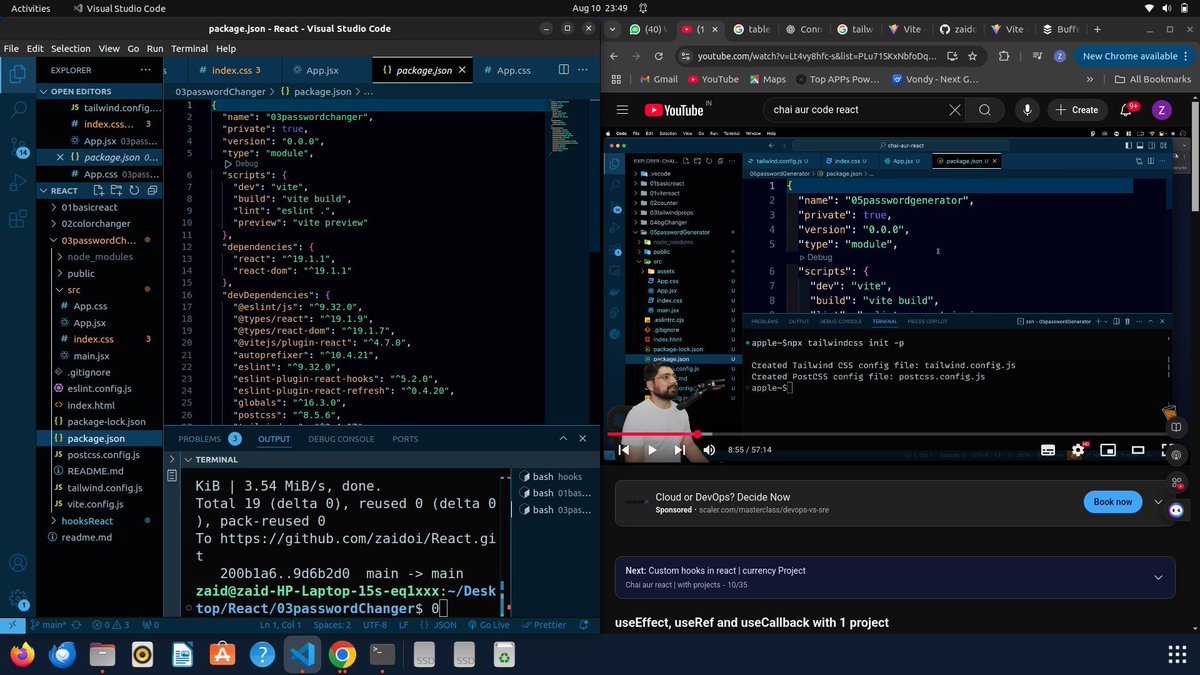Image resolution: width=1200 pixels, height=675 pixels.
Task: Clear the YouTube search text
Action: point(955,110)
